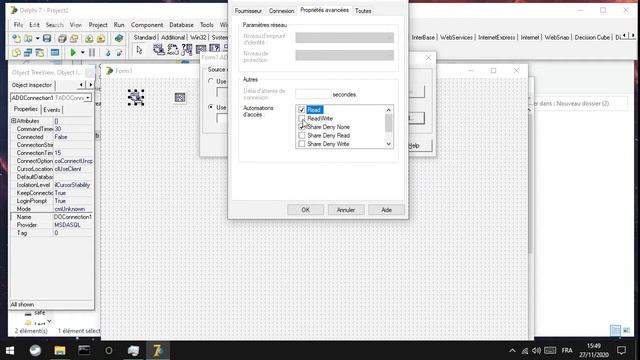Open the dropdown arrow beside Open icon
This screenshot has height=360, width=640.
click(x=37, y=39)
